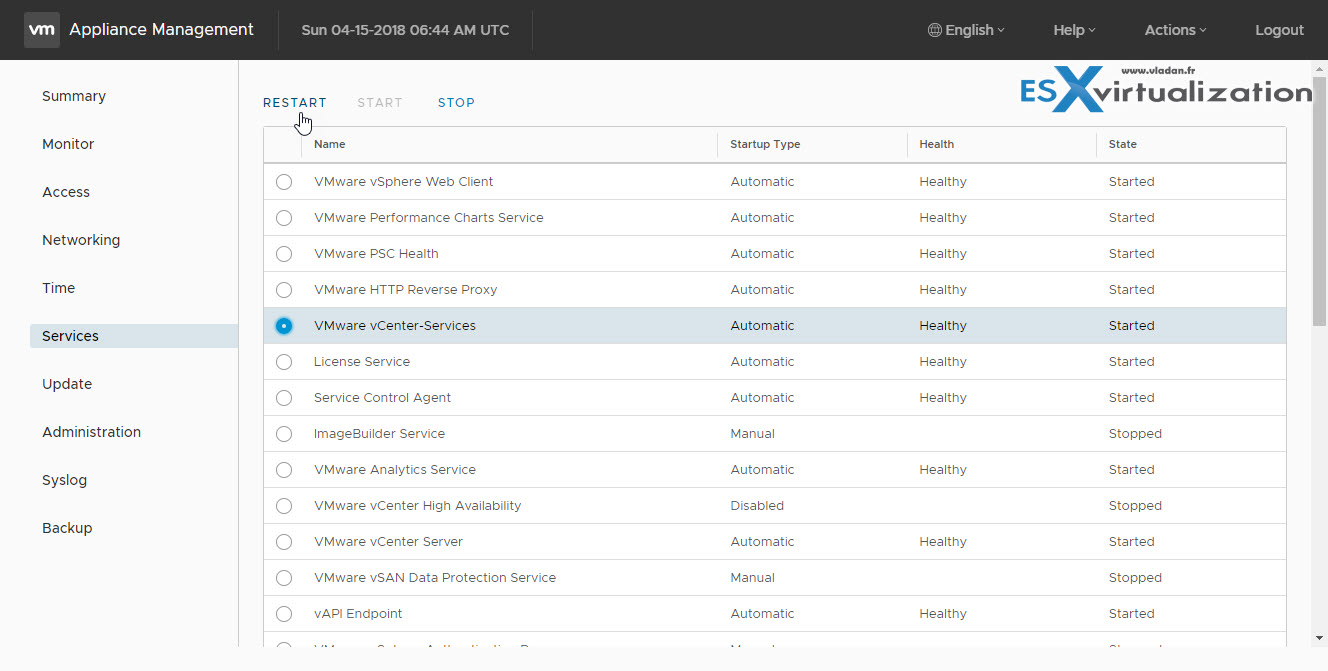Click "Started" state for License Service
The image size is (1328, 671).
(1132, 362)
